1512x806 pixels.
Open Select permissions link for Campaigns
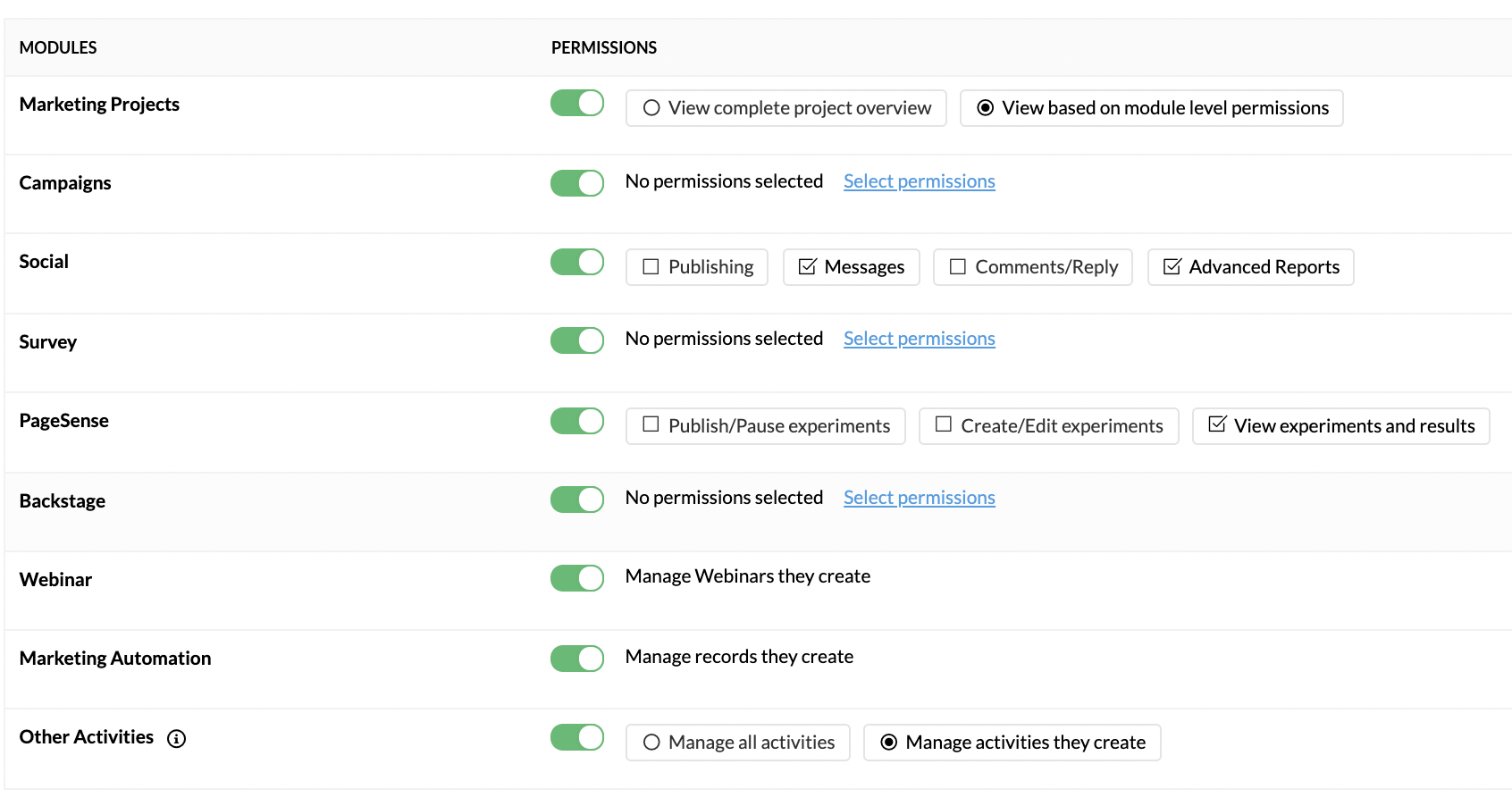point(920,181)
